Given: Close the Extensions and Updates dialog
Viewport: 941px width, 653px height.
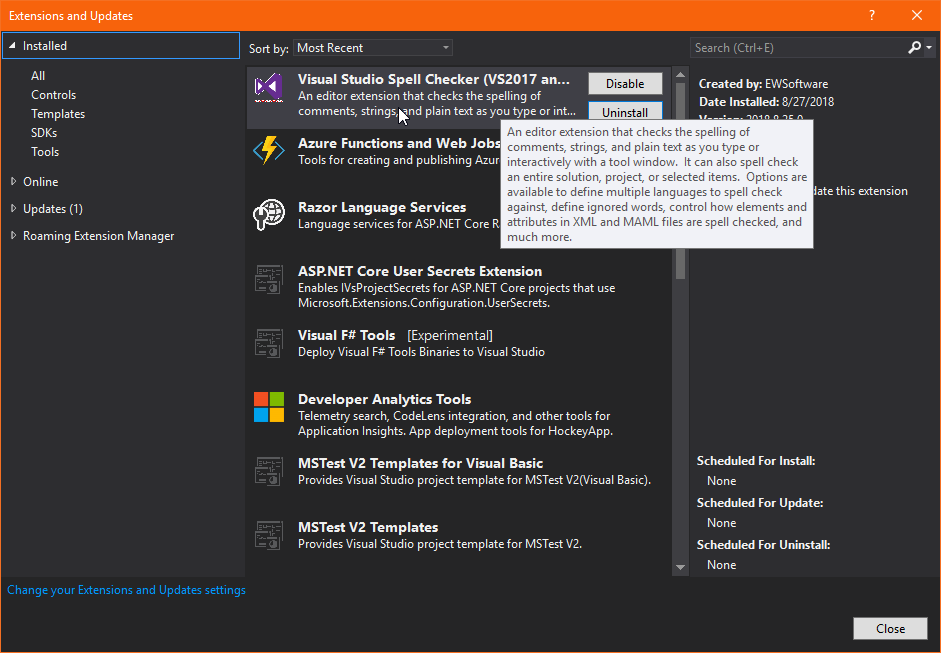Looking at the screenshot, I should (x=891, y=628).
